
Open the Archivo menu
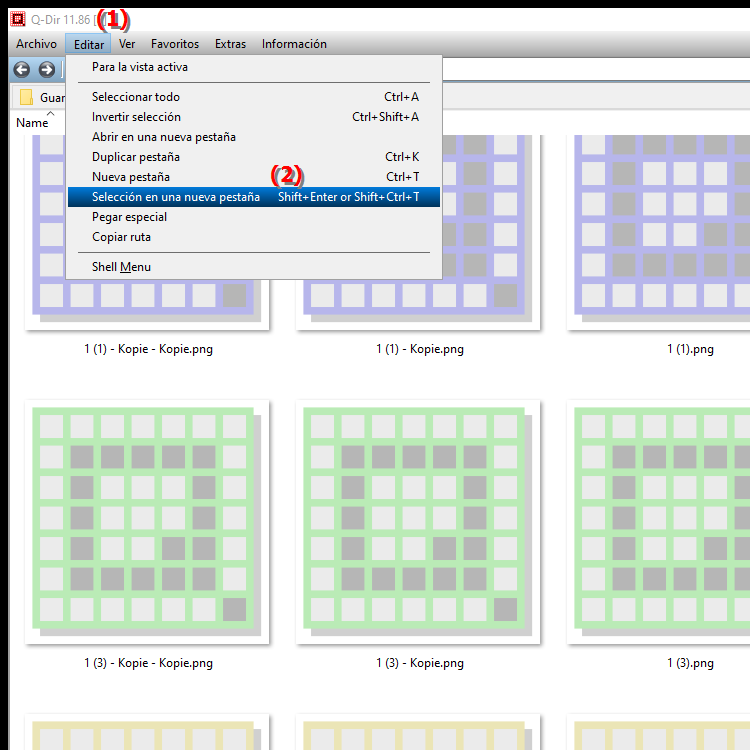(x=36, y=44)
